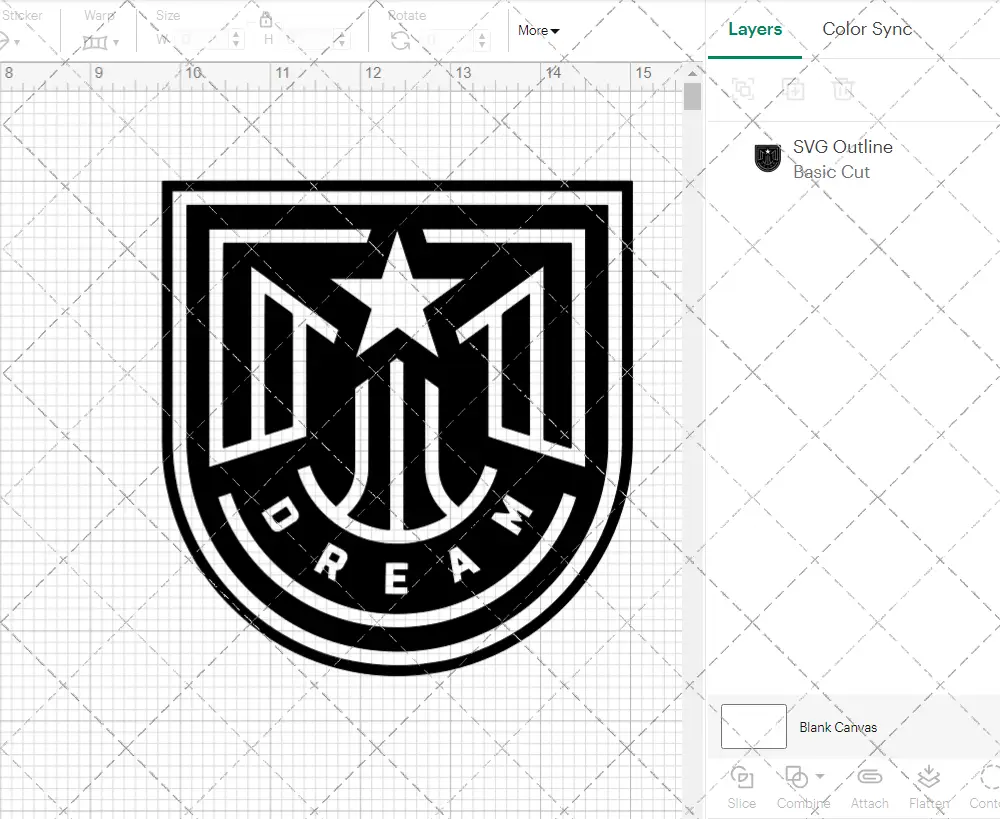Click the canvas vertical scrollbar thumb

(692, 97)
